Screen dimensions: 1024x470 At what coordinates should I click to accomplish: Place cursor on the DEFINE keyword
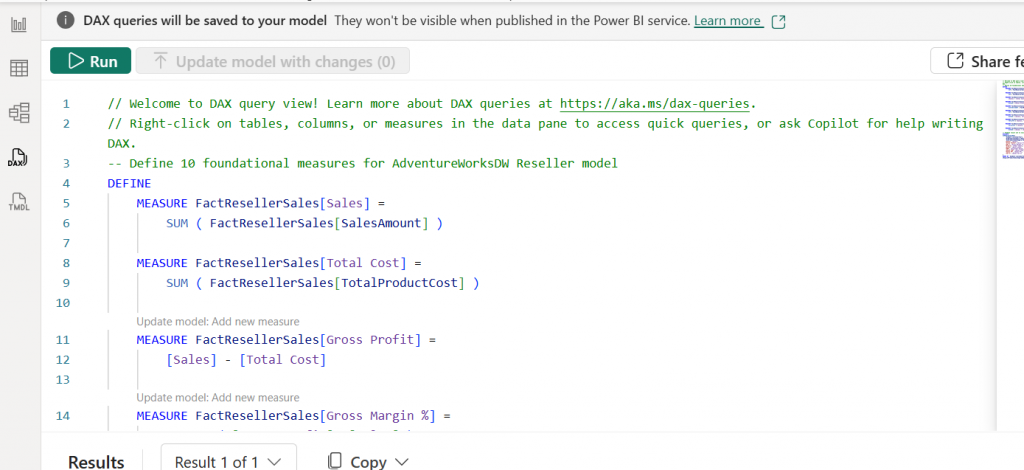[129, 184]
